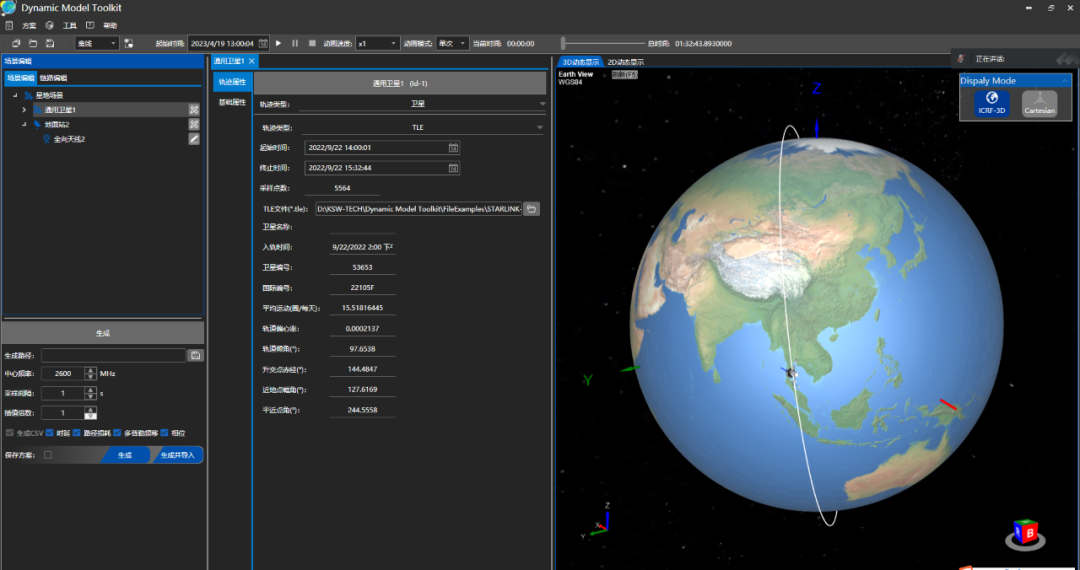Screen dimensions: 1080x570
Task: Collapse the Dispaly Mode panel
Action: coord(1064,81)
